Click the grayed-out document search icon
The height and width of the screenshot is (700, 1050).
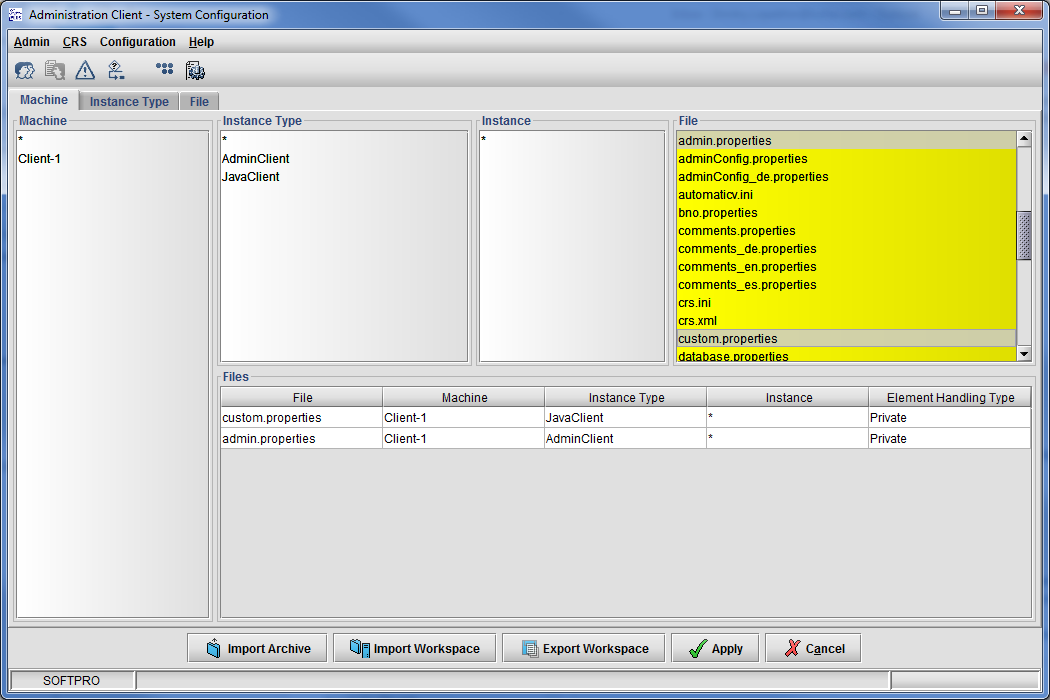tap(55, 70)
